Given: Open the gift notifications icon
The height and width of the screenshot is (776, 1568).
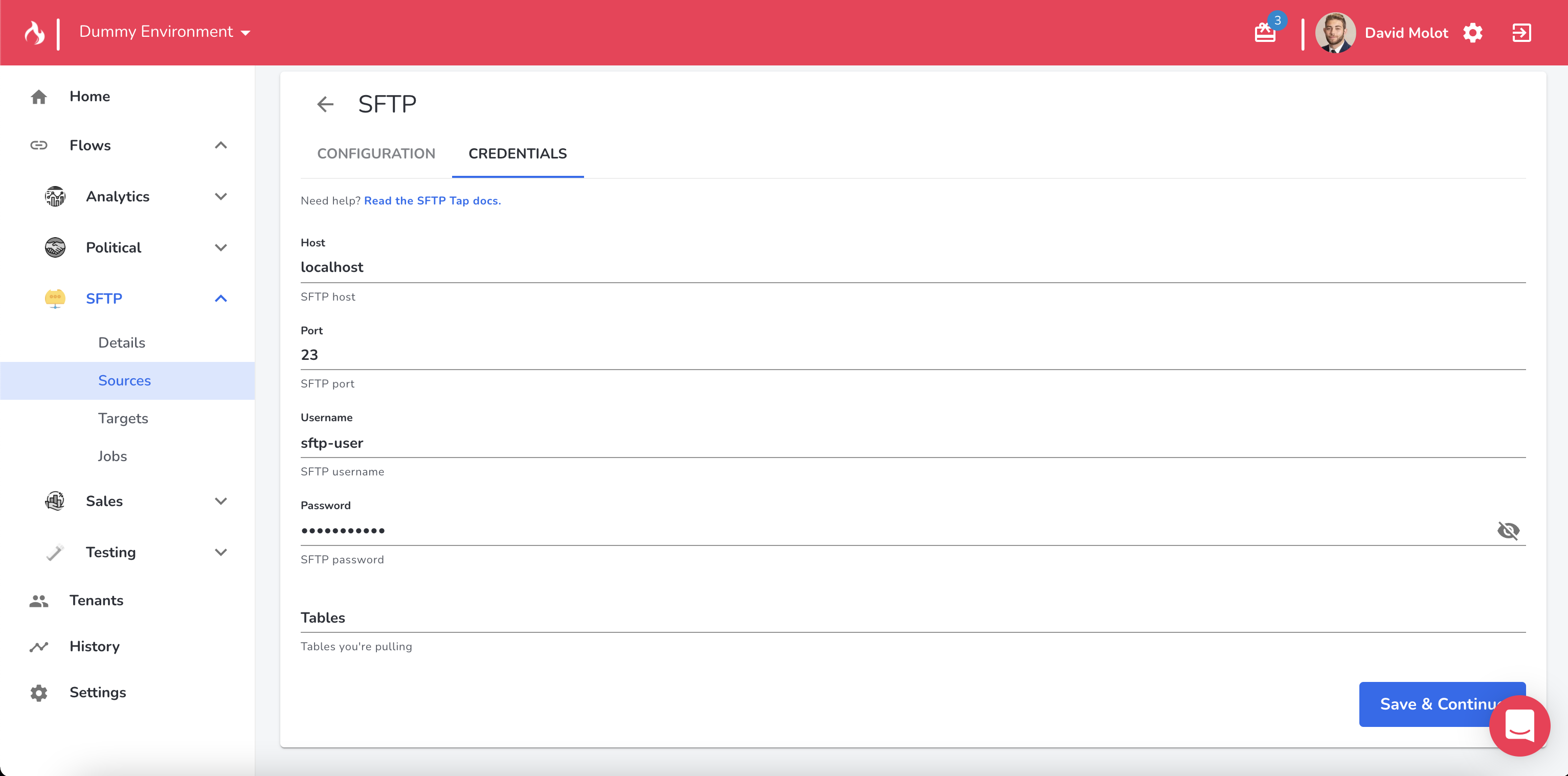Looking at the screenshot, I should 1265,33.
